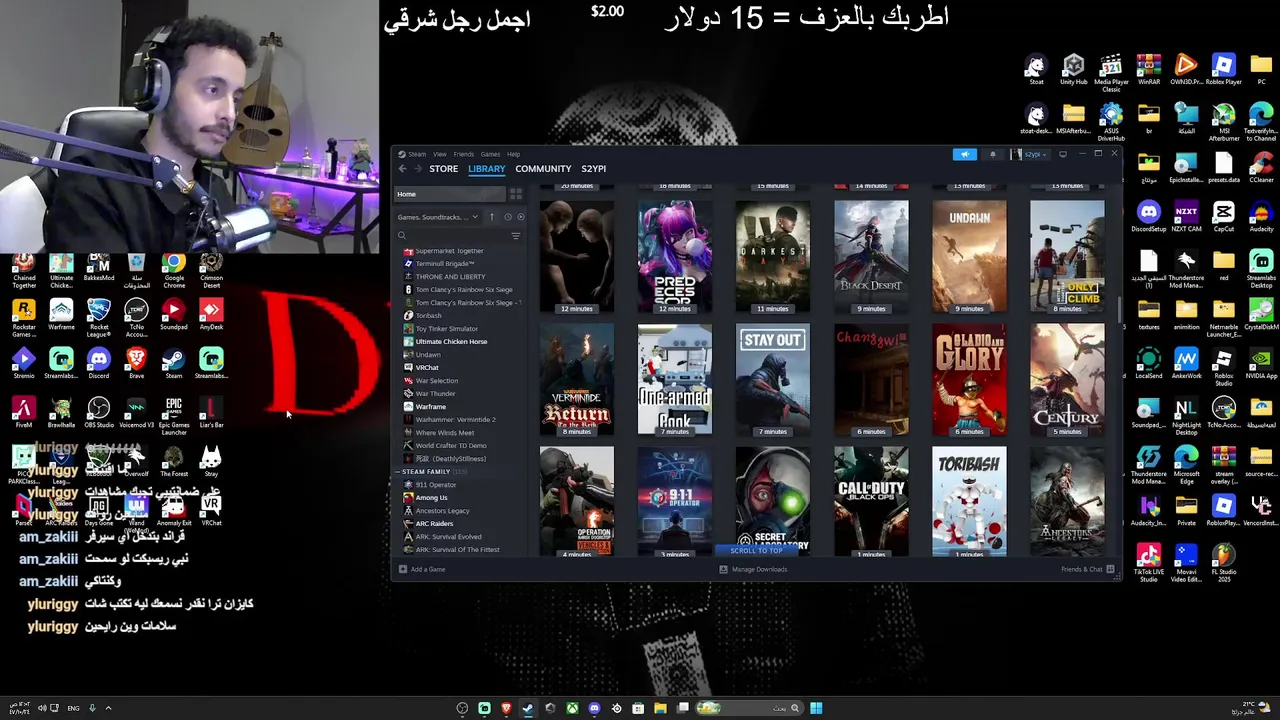Image resolution: width=1280 pixels, height=720 pixels.
Task: Select Warframe in the sidebar list
Action: point(431,407)
